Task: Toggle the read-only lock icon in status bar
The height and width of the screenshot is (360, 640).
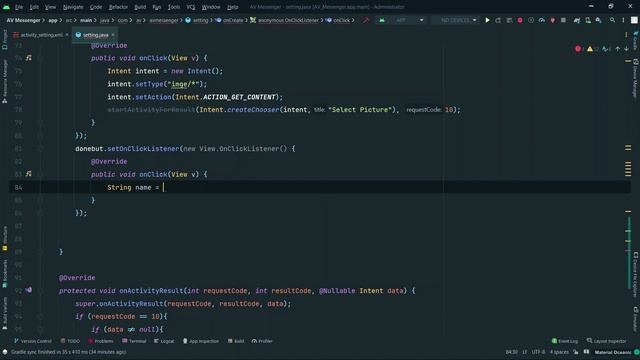Action: 576,352
